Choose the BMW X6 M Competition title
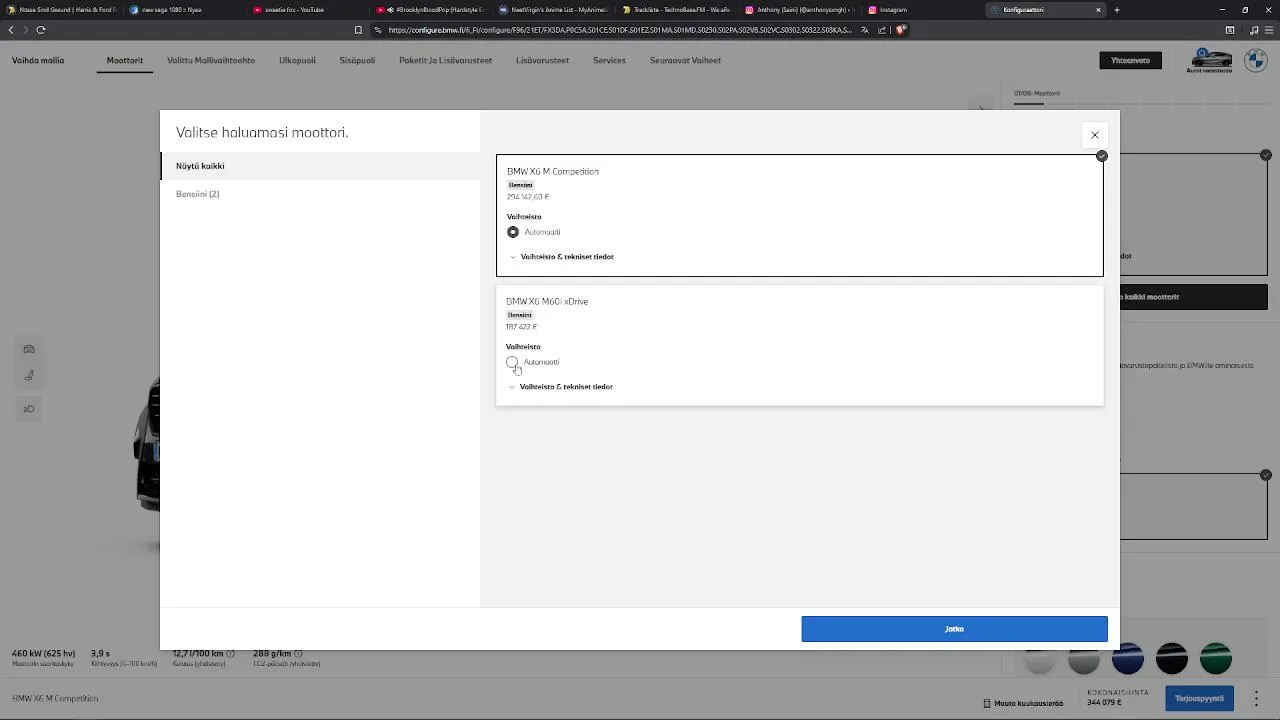This screenshot has width=1280, height=720. pos(552,172)
